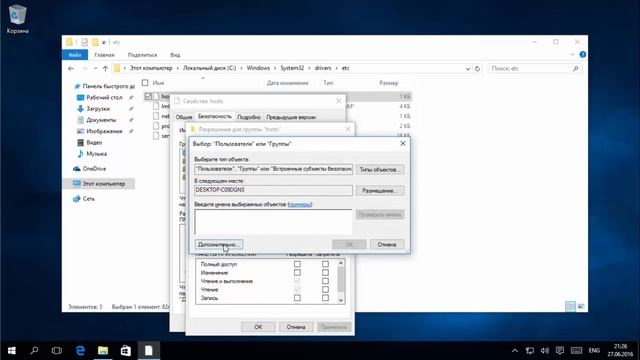Open the Store taskbar icon

(x=126, y=351)
